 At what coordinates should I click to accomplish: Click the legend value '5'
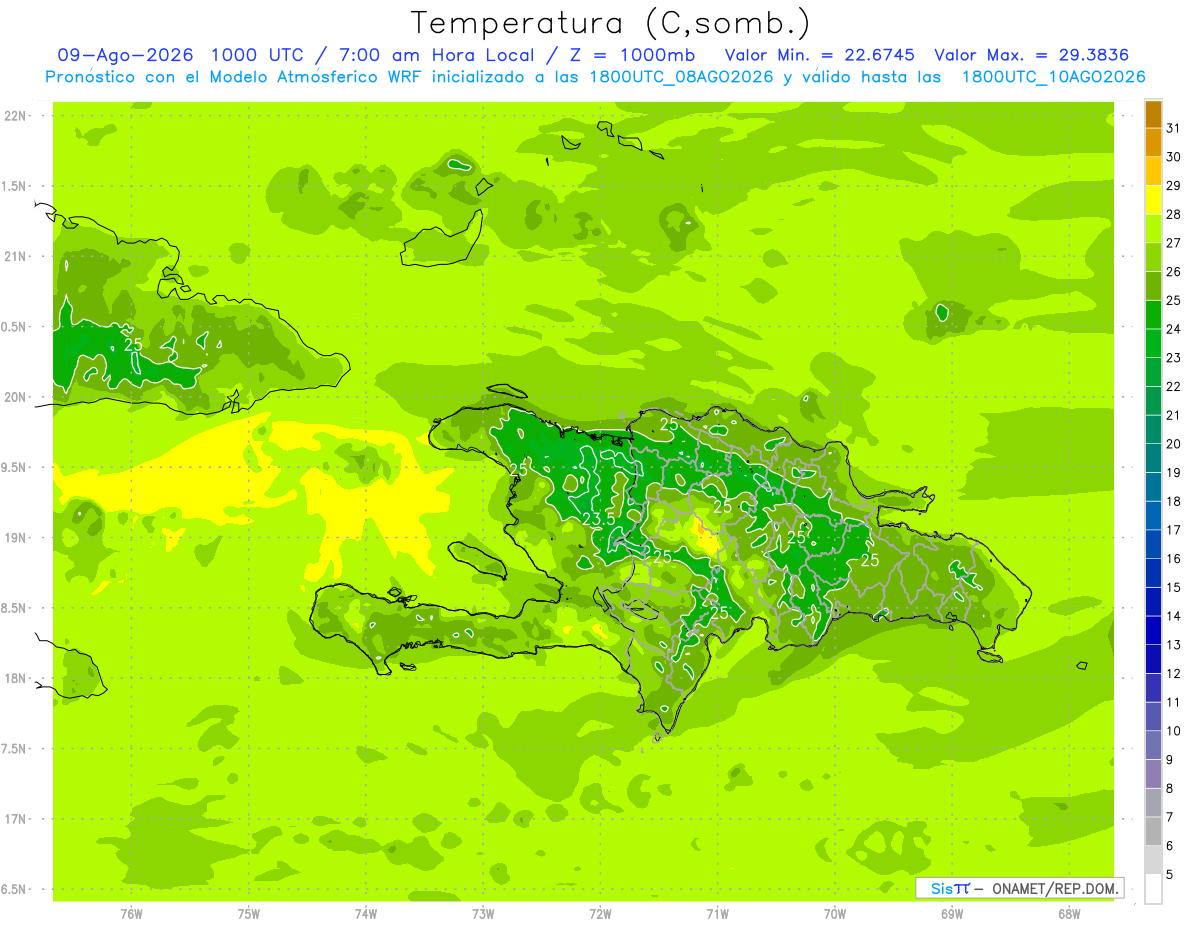tap(1170, 874)
